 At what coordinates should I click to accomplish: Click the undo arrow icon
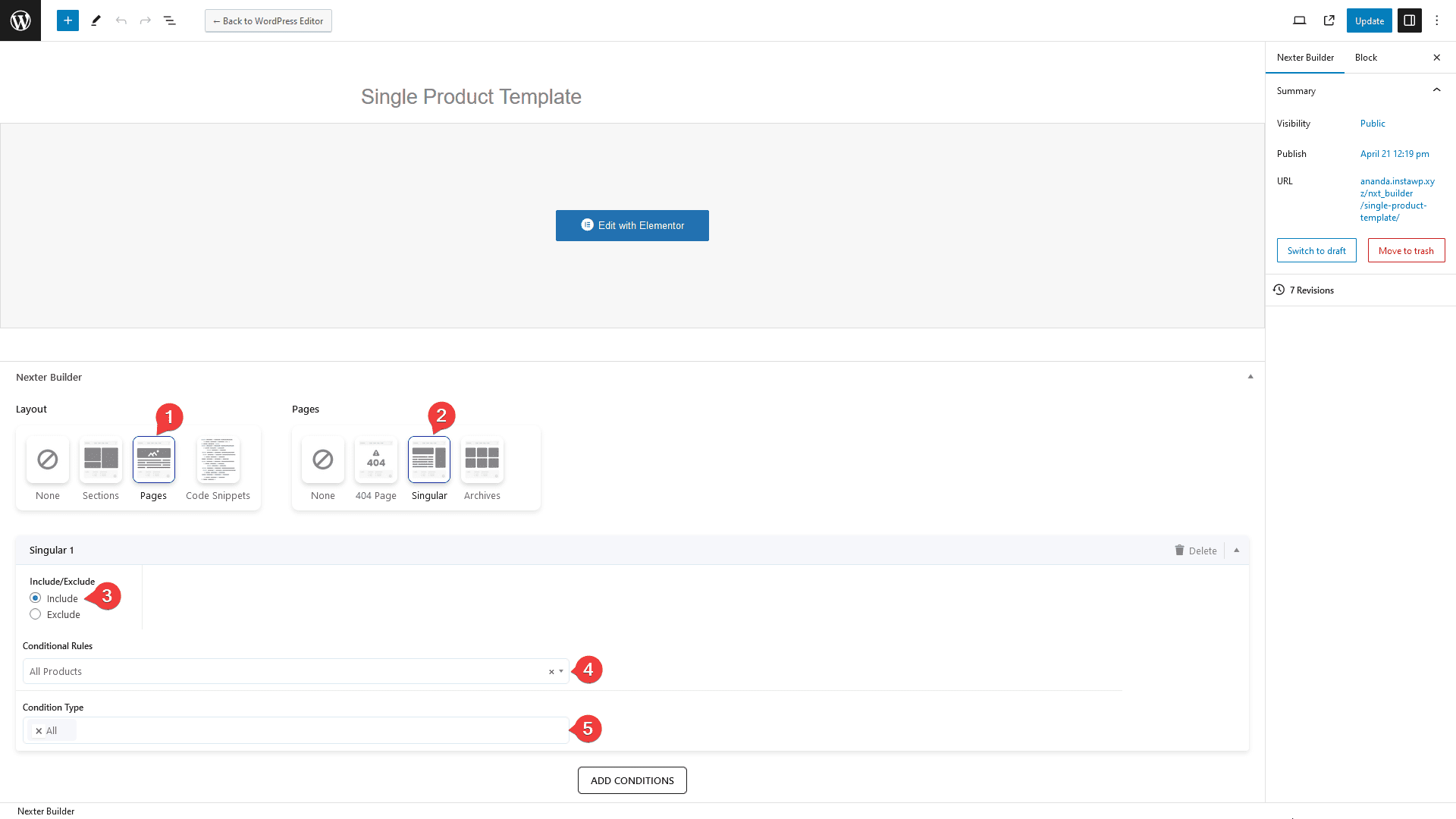coord(121,20)
